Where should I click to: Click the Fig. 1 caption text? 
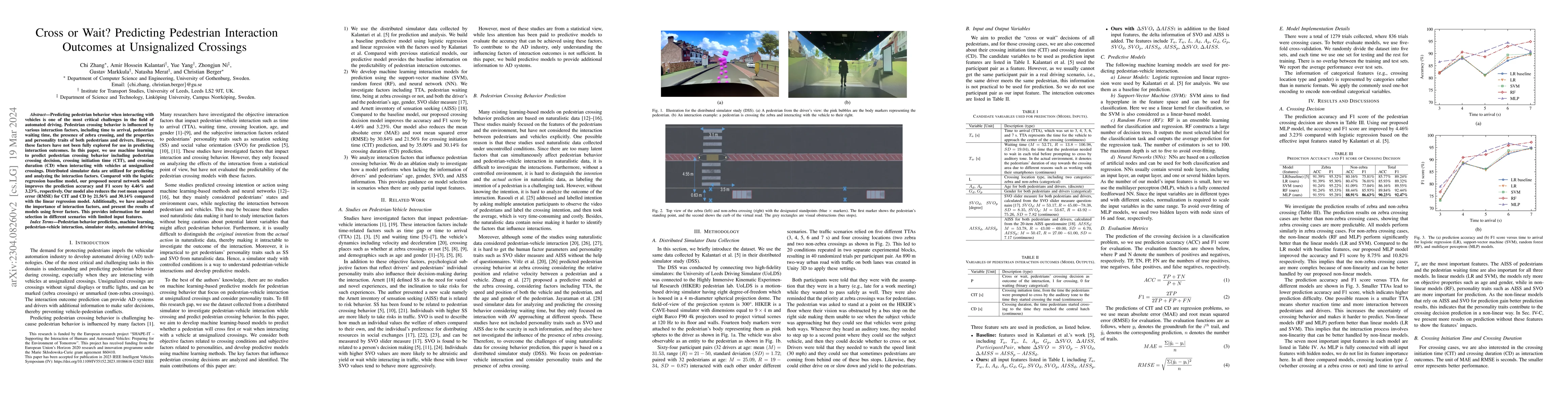784,112
